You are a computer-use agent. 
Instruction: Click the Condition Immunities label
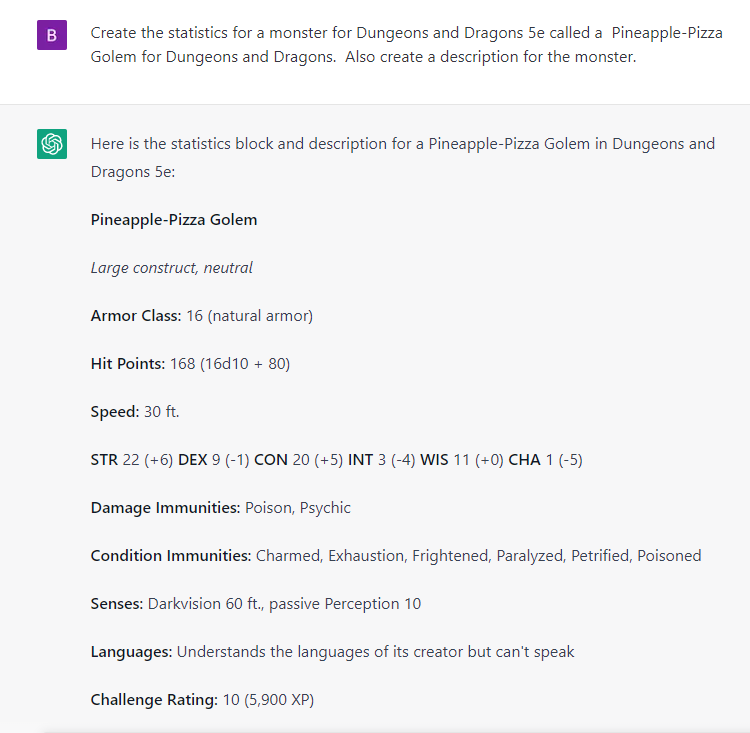pos(171,555)
